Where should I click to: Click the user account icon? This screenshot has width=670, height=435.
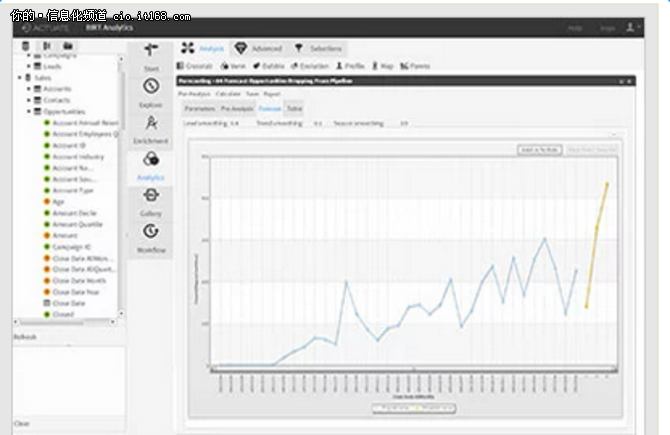click(x=630, y=28)
